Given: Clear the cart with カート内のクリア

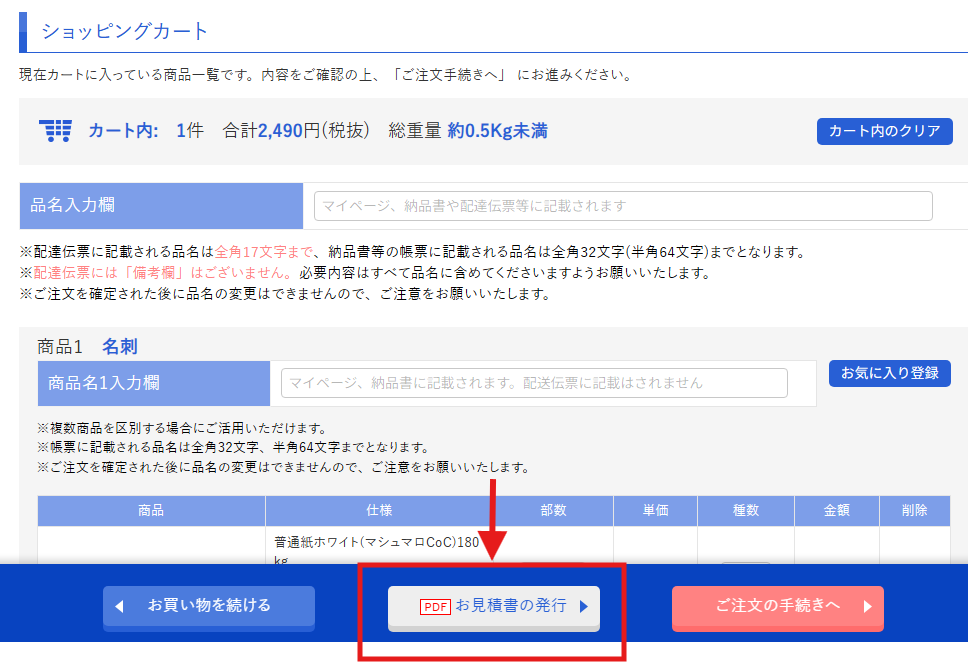Looking at the screenshot, I should [884, 131].
